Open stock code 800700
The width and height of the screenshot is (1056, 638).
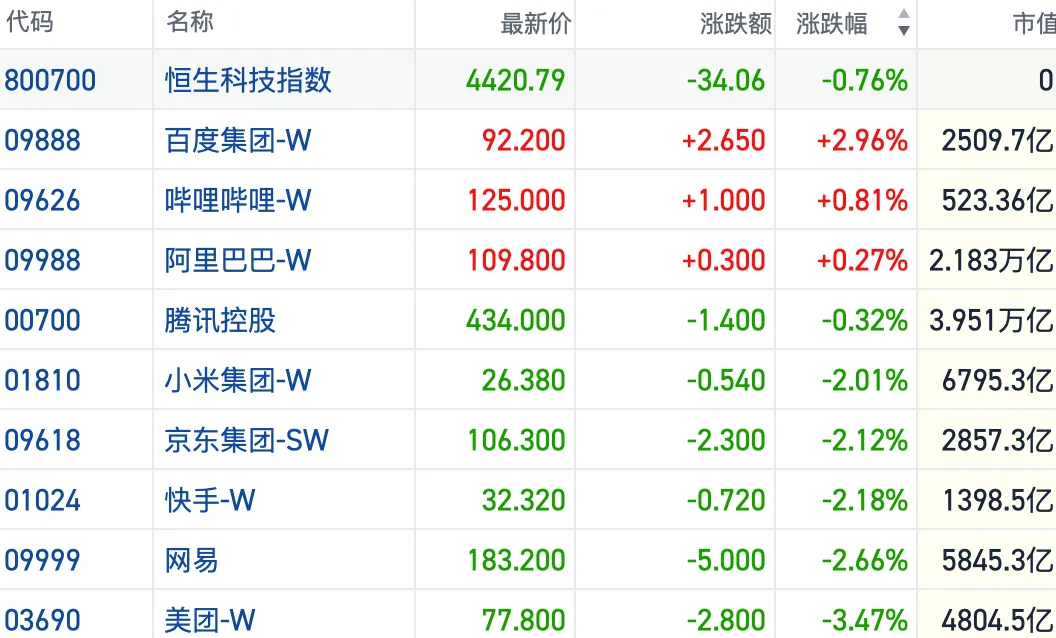(51, 80)
